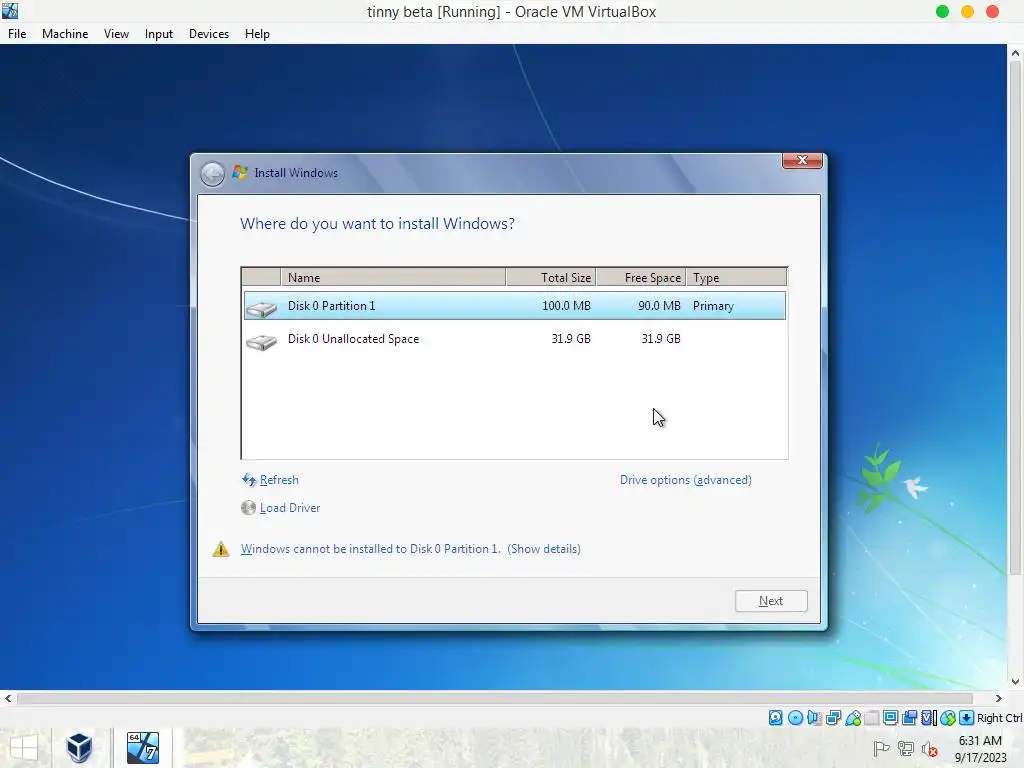Screen dimensions: 1024x768
Task: Click the drive icon for Disk 0 Partition 1
Action: point(261,308)
